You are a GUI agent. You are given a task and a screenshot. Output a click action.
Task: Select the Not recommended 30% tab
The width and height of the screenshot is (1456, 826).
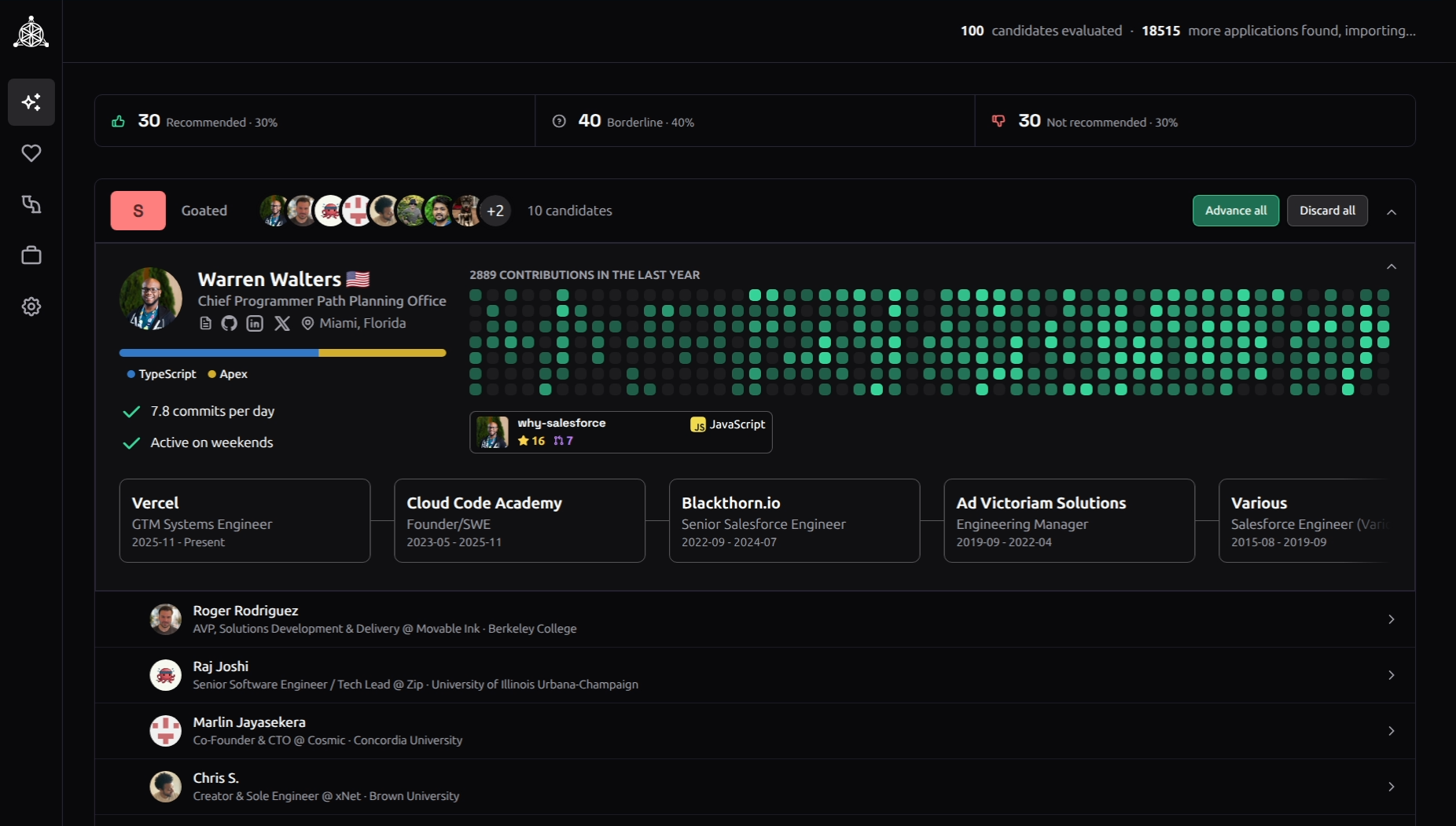coord(1195,121)
